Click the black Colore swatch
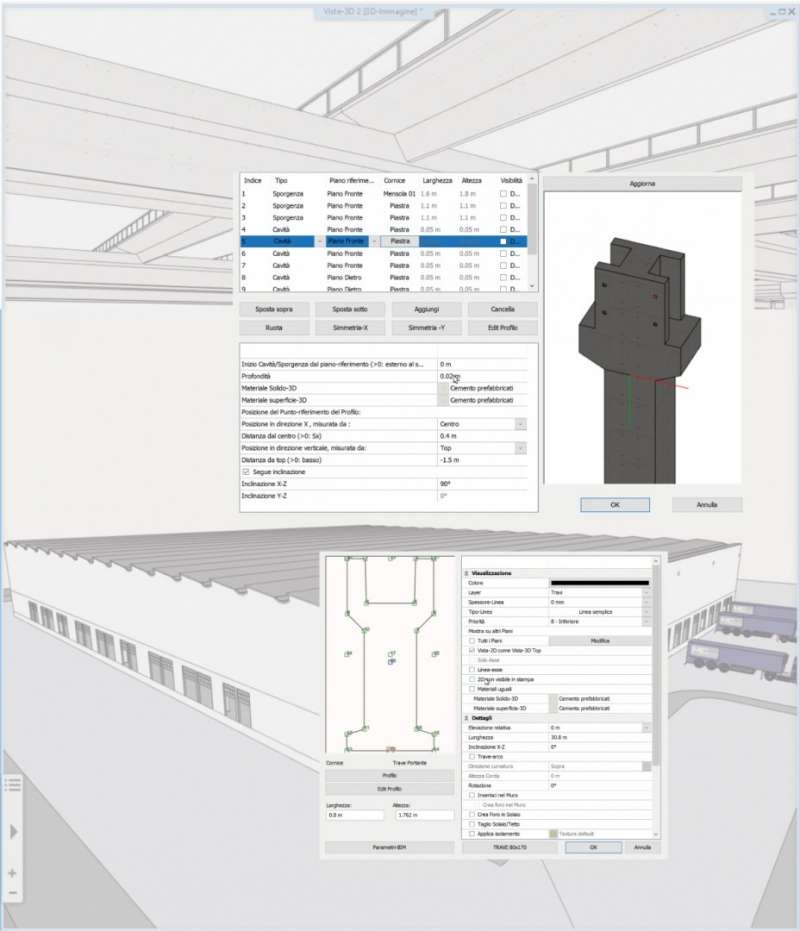Screen dimensions: 800x931 [598, 583]
